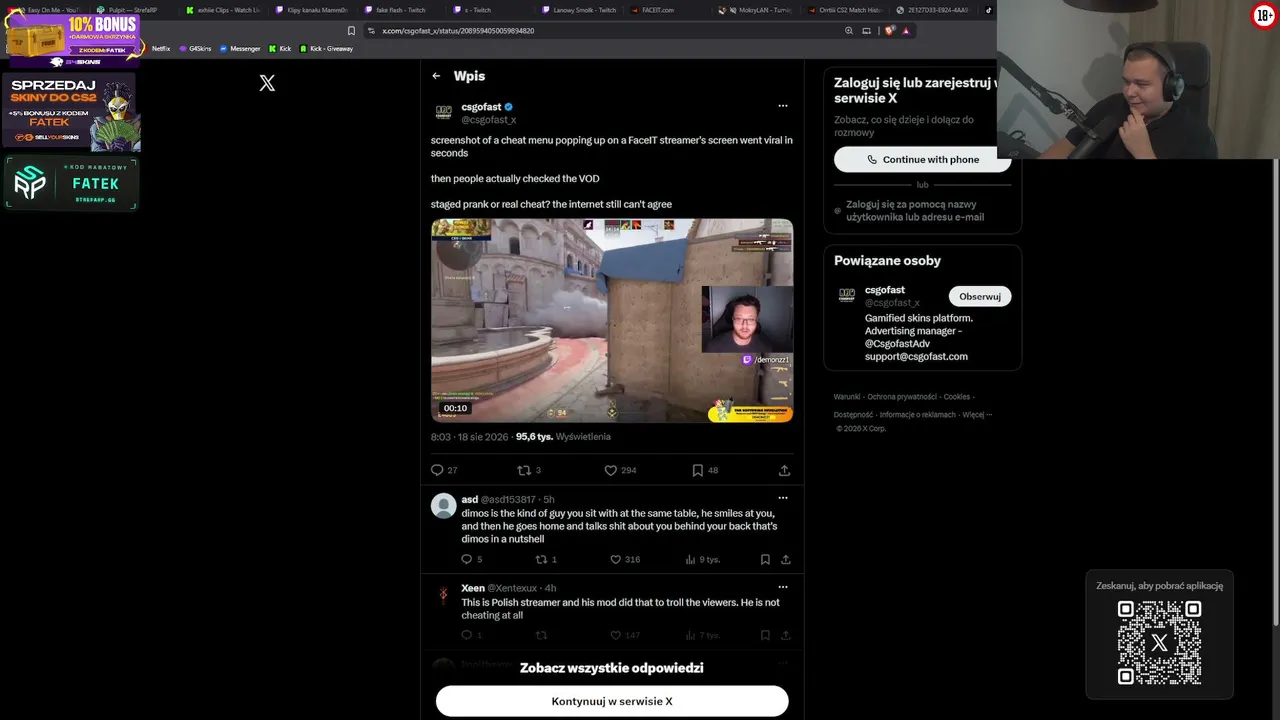Screen dimensions: 1280x720
Task: Click the QR code to download the app
Action: coord(1159,642)
